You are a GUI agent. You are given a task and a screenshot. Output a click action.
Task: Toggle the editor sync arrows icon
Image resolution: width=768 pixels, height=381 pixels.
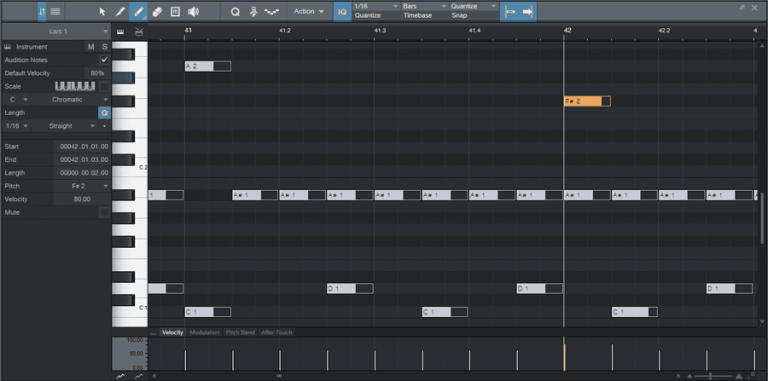[42, 12]
